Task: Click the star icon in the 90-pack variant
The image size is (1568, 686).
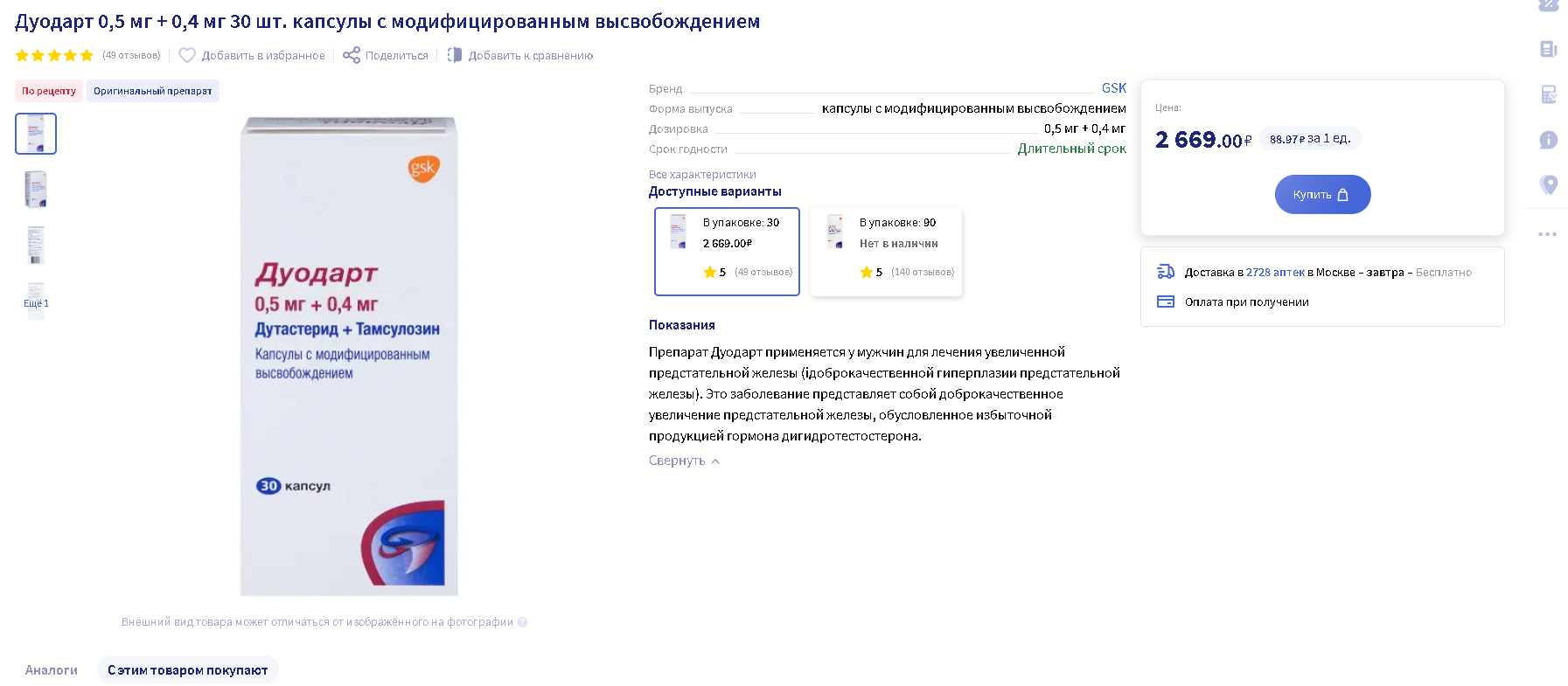Action: click(x=867, y=272)
